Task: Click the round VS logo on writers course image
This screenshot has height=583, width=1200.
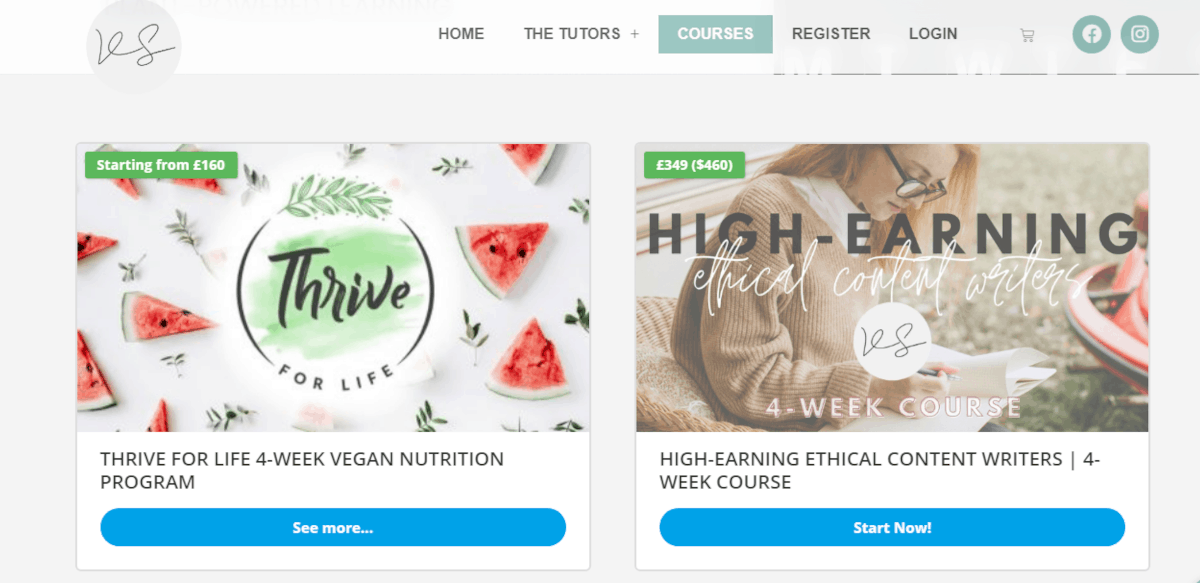Action: point(892,342)
